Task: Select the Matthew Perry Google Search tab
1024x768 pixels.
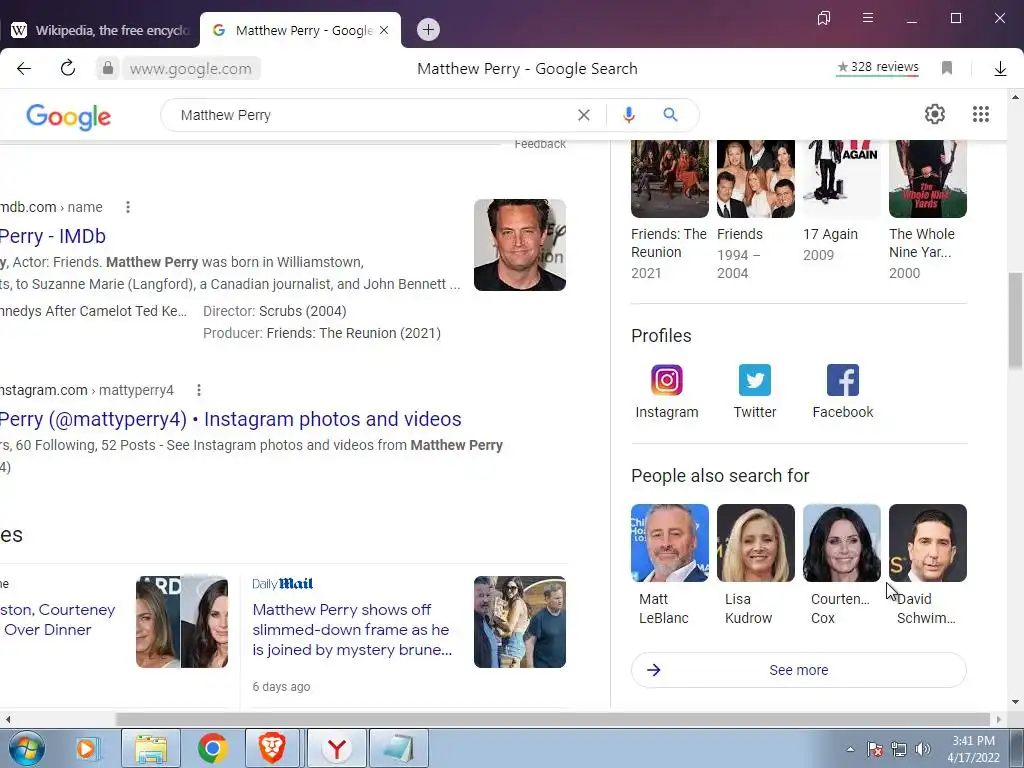Action: click(x=300, y=30)
